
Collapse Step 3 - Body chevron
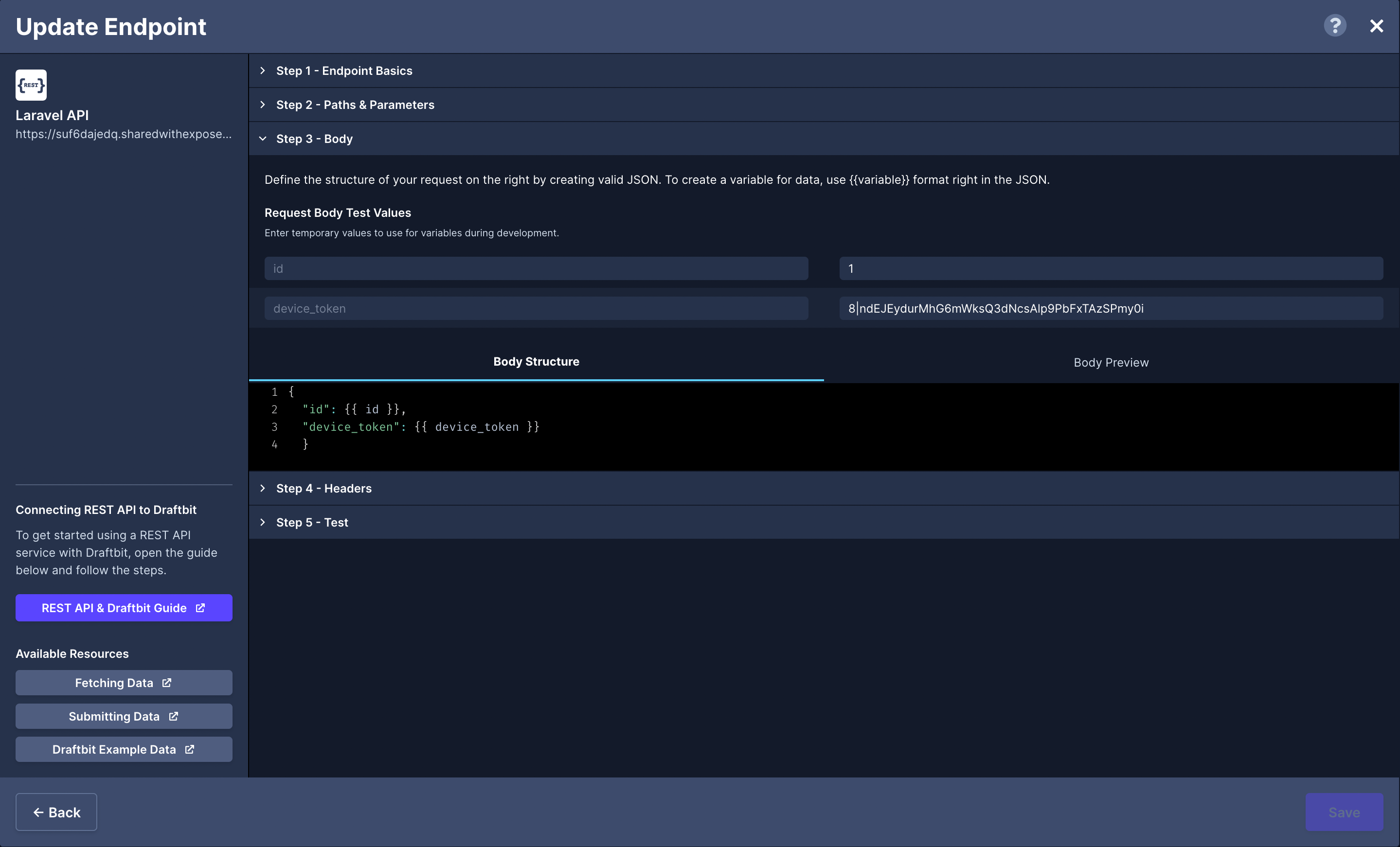tap(263, 139)
